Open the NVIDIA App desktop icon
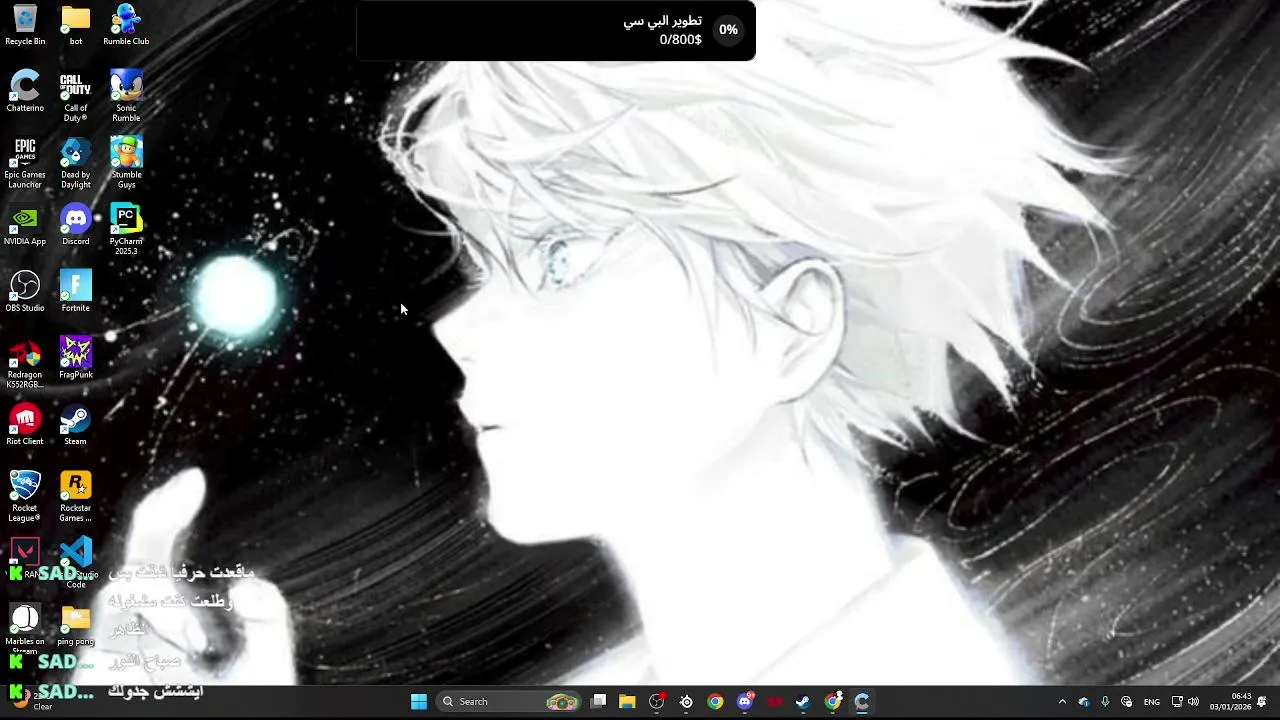The width and height of the screenshot is (1280, 720). [x=25, y=225]
